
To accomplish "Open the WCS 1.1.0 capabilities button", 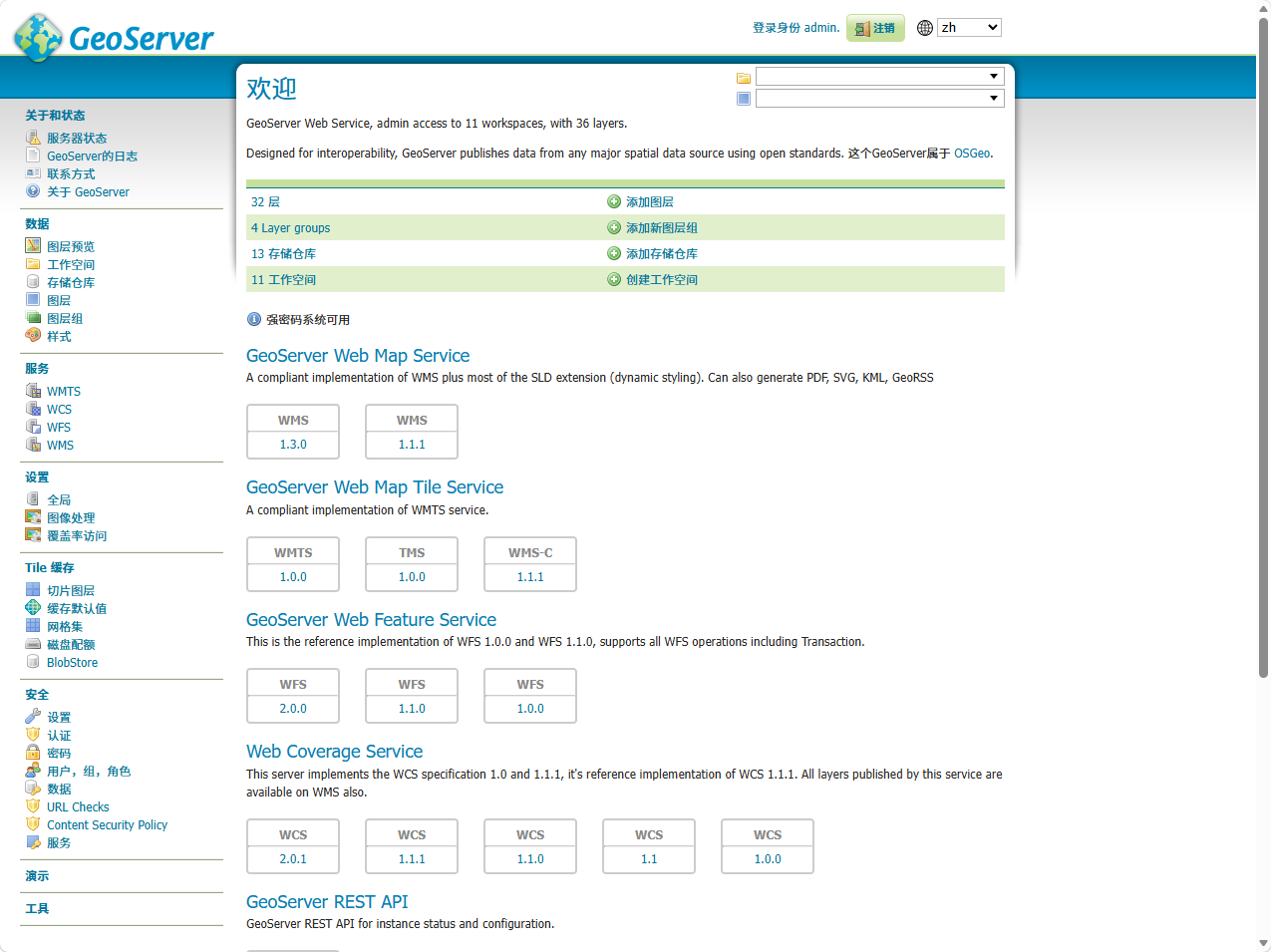I will point(530,846).
